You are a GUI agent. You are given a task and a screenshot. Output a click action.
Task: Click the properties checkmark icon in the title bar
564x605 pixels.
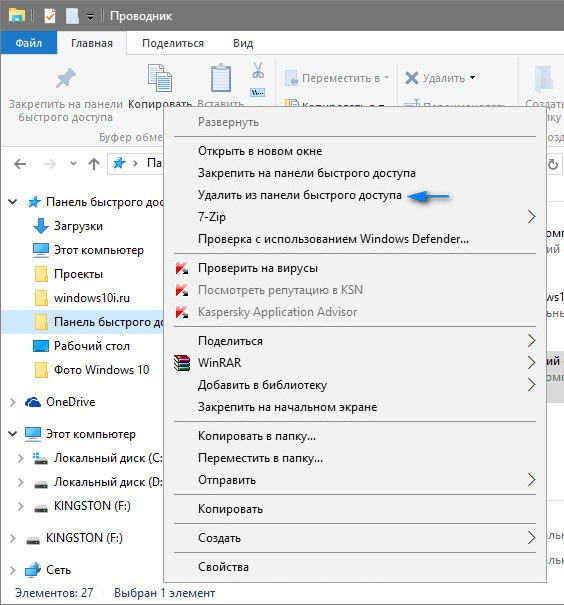click(x=50, y=16)
